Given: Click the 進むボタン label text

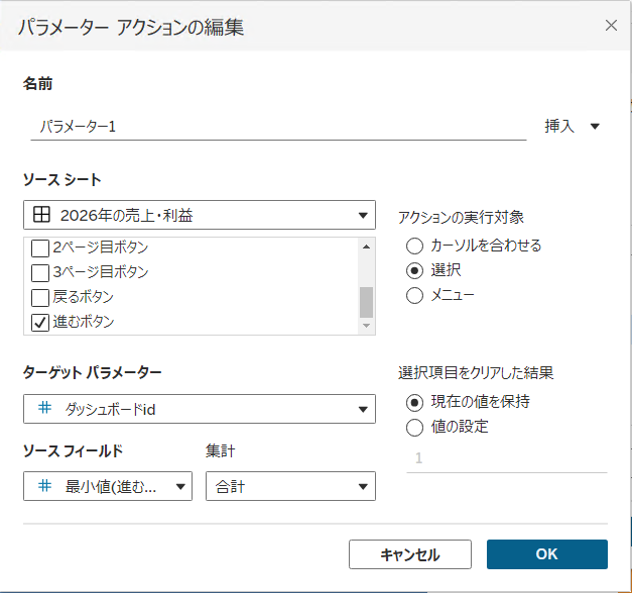Looking at the screenshot, I should [x=83, y=322].
